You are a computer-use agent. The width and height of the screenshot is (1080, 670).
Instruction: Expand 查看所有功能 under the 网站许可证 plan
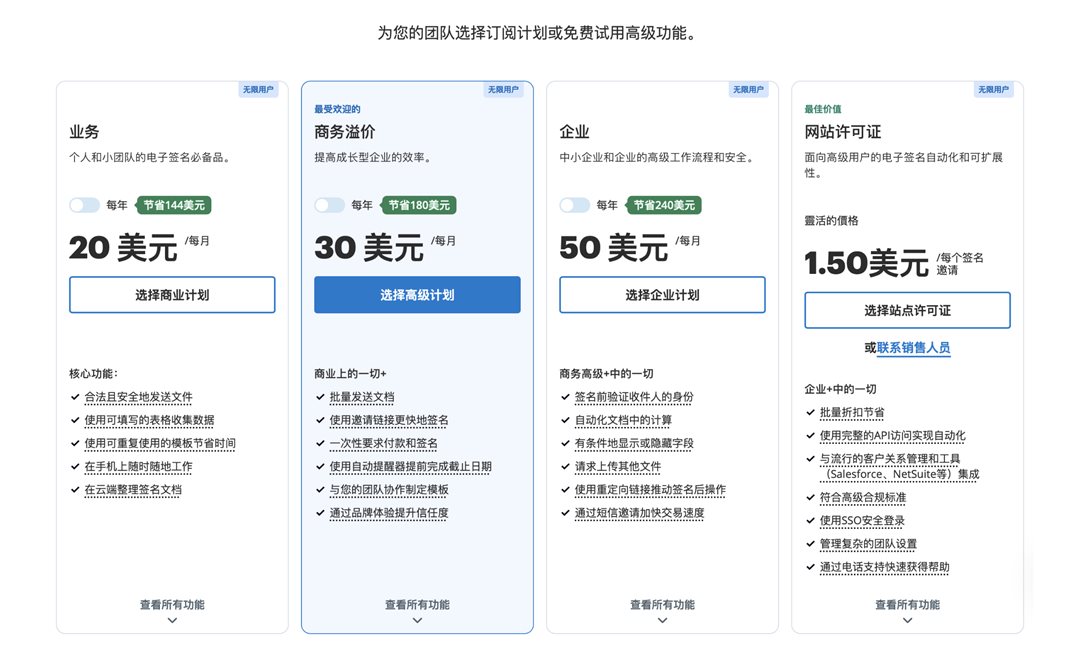(x=906, y=604)
